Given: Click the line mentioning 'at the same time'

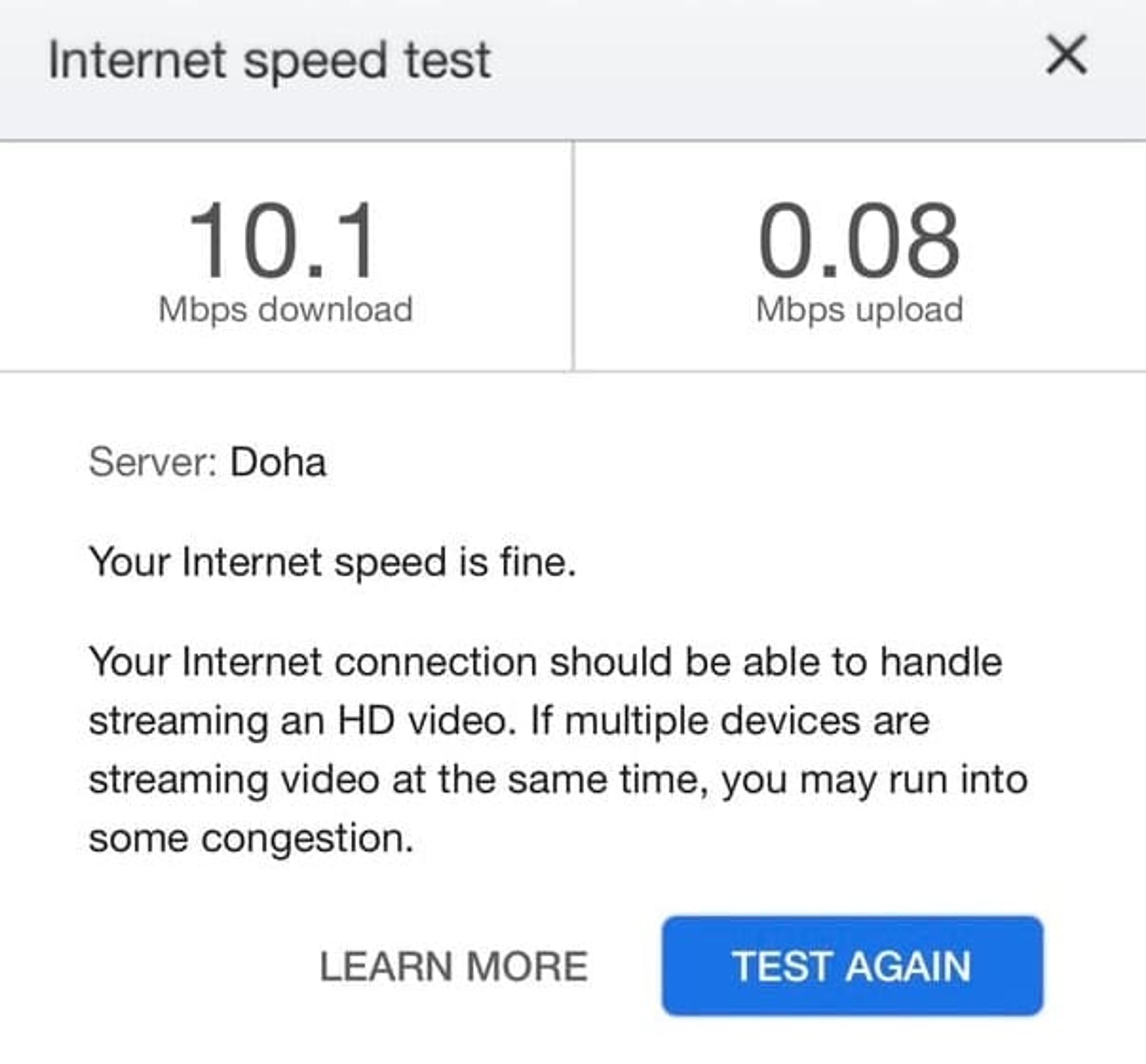Looking at the screenshot, I should [559, 781].
